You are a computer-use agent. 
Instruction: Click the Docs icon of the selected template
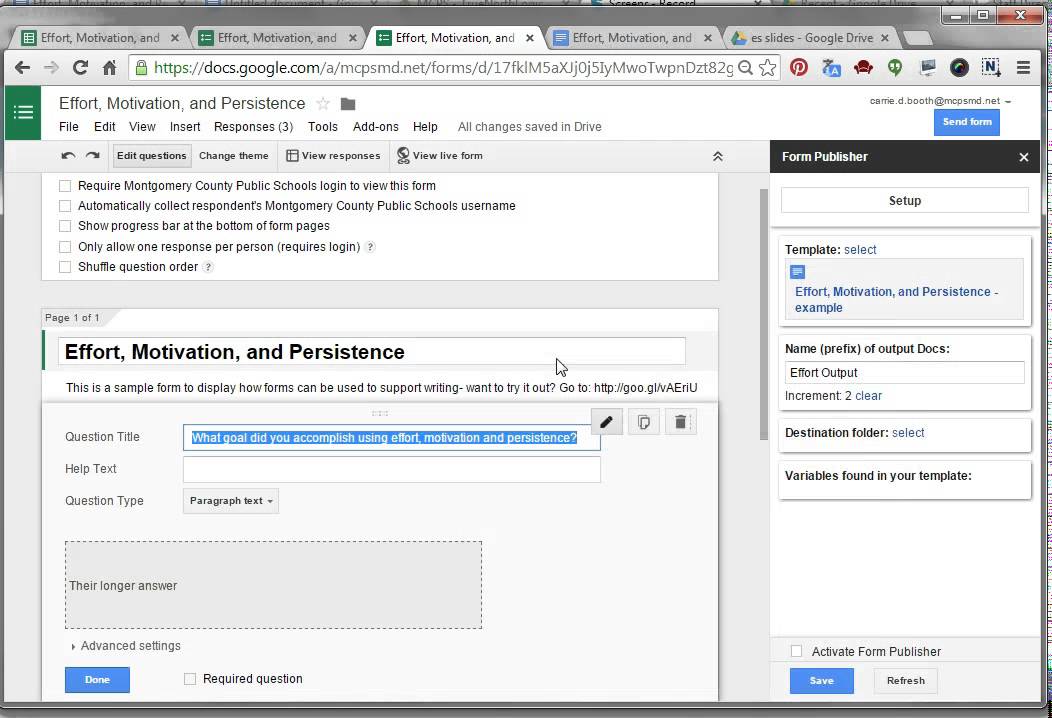point(798,272)
